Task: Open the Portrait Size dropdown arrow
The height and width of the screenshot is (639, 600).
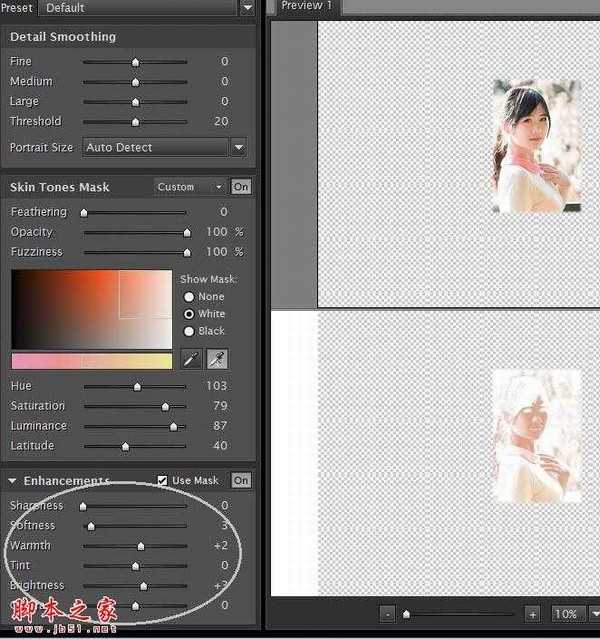Action: 239,147
